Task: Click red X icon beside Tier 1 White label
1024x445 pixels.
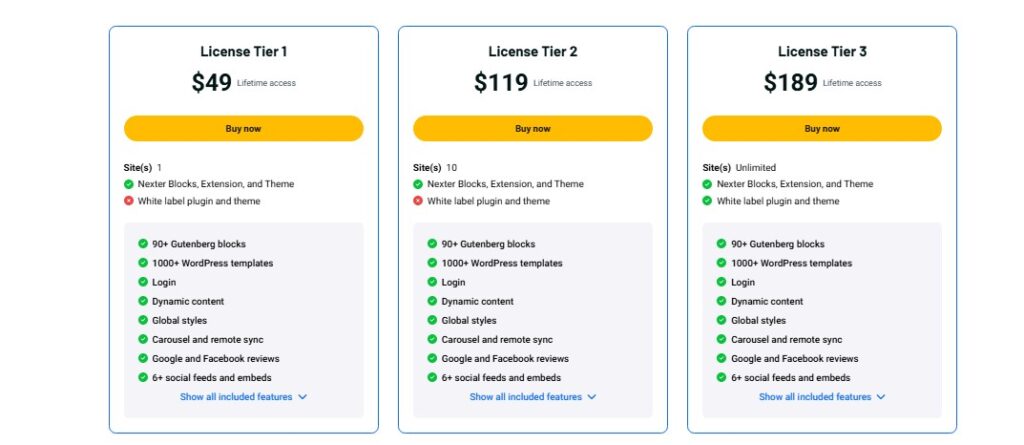Action: tap(129, 201)
